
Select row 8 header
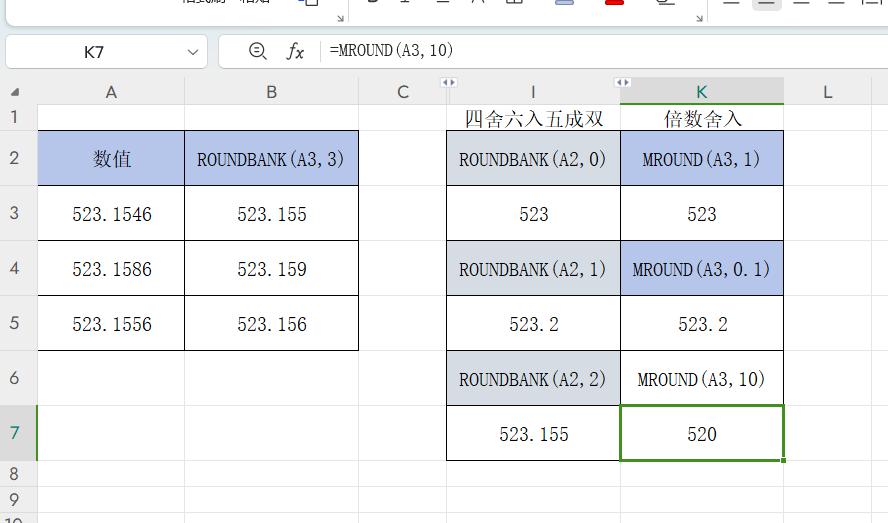(x=14, y=473)
